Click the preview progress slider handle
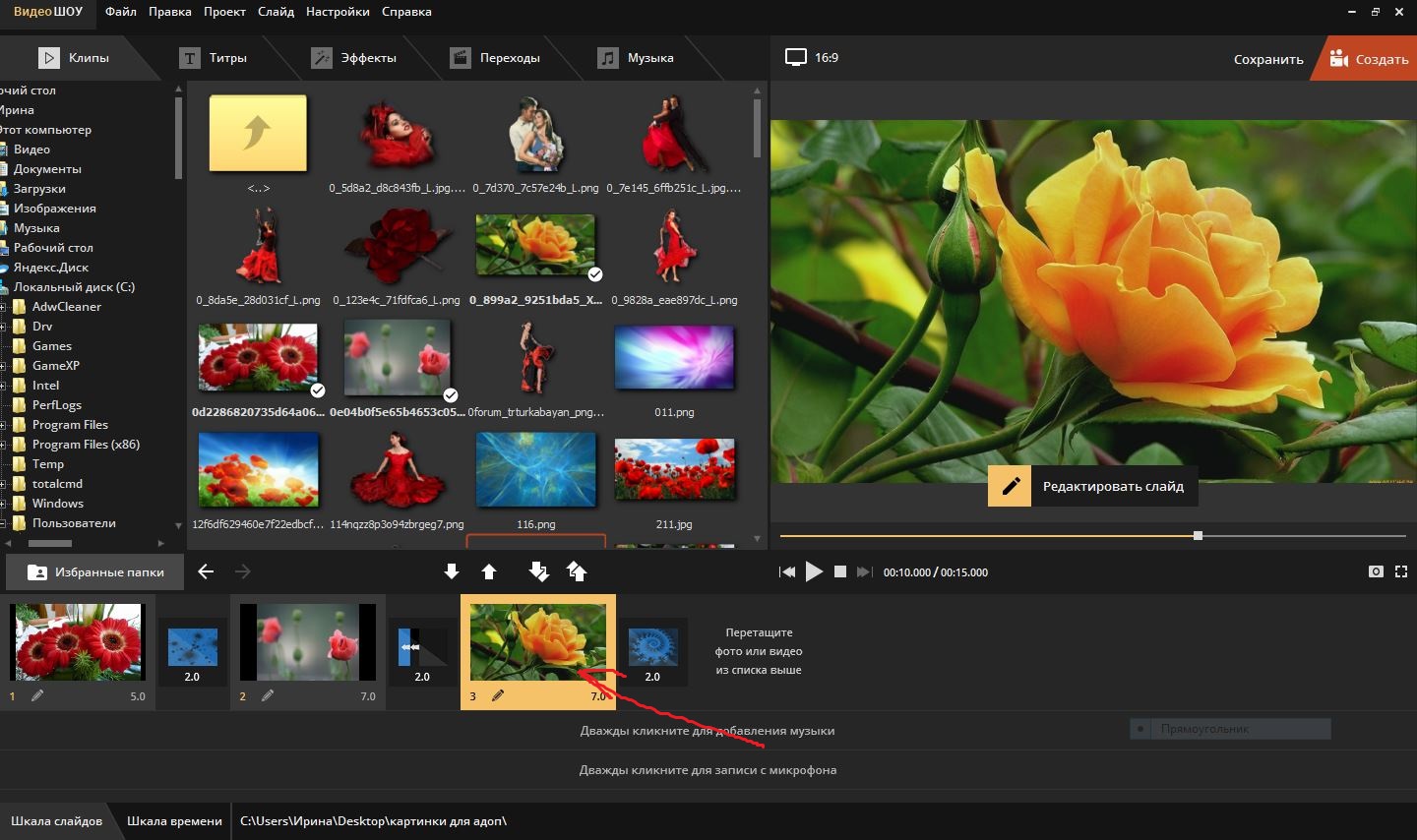This screenshot has height=840, width=1417. pyautogui.click(x=1198, y=536)
